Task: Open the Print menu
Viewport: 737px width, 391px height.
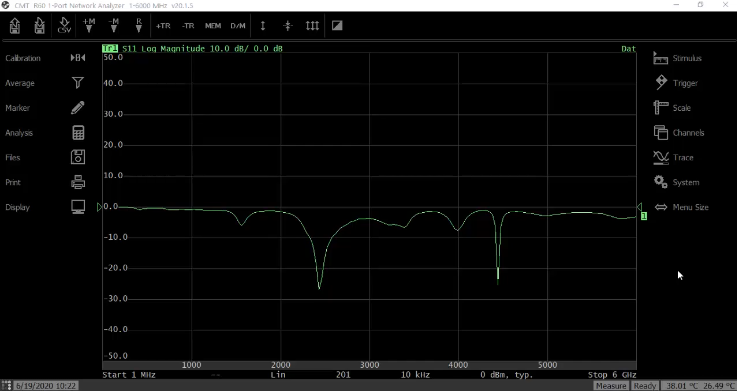Action: click(13, 182)
